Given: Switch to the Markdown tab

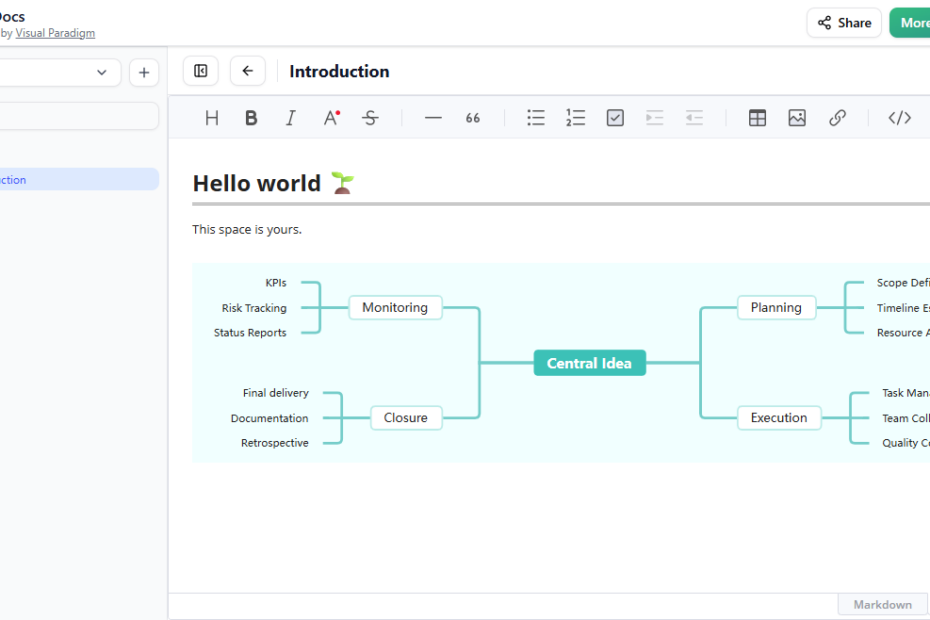Looking at the screenshot, I should coord(882,604).
